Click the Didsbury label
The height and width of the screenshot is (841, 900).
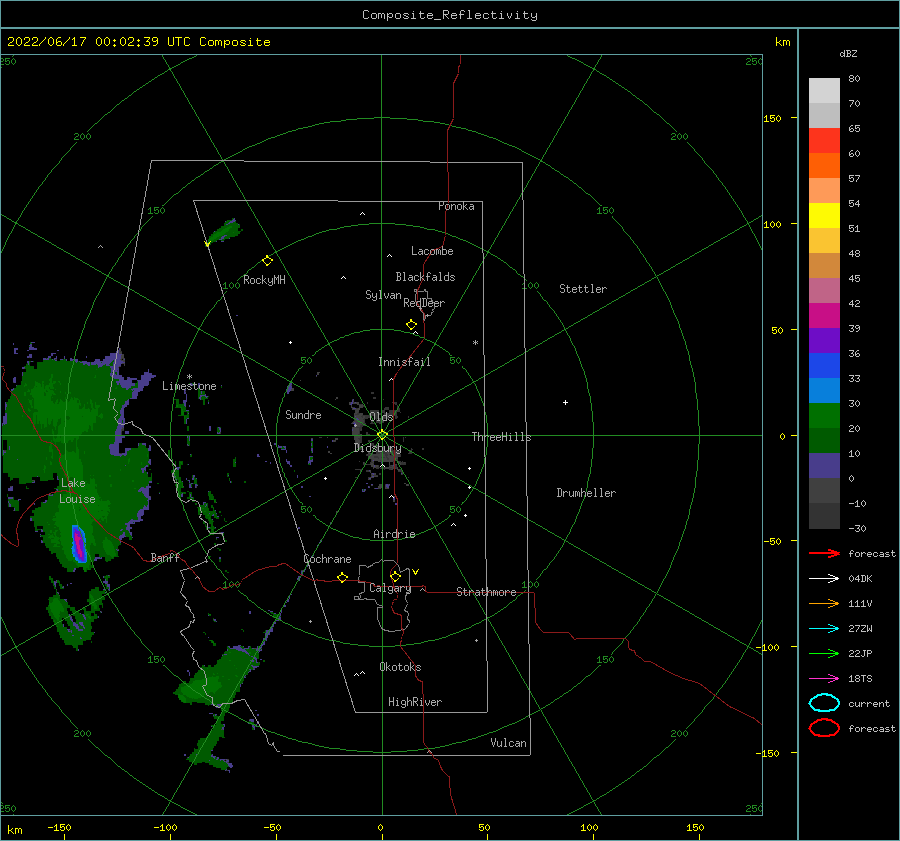tap(377, 448)
